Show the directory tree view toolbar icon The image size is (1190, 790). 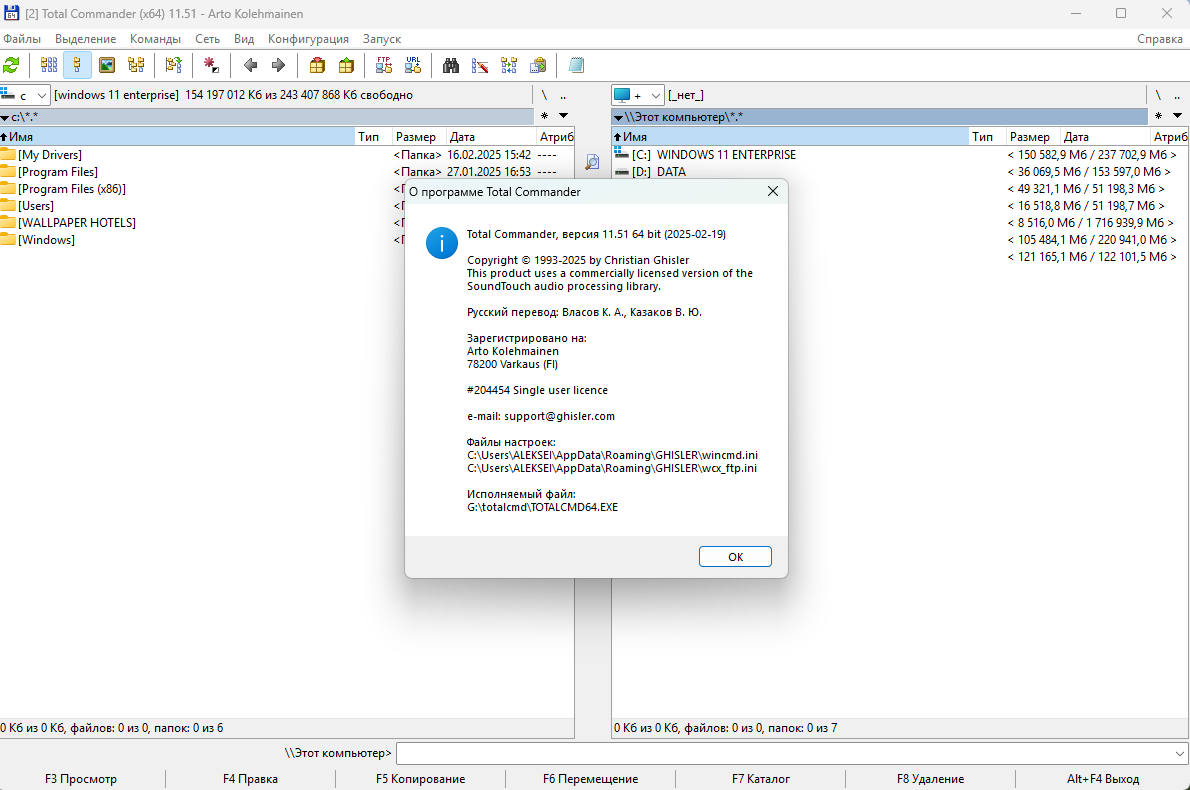coord(137,66)
